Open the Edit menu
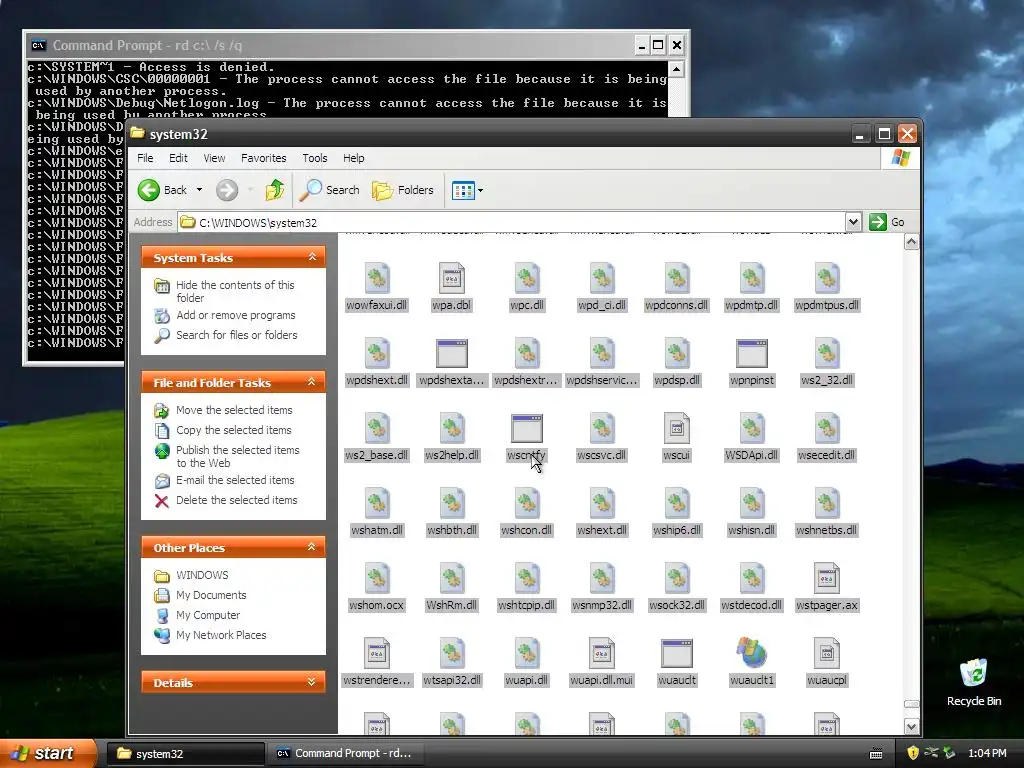The height and width of the screenshot is (768, 1024). 178,158
